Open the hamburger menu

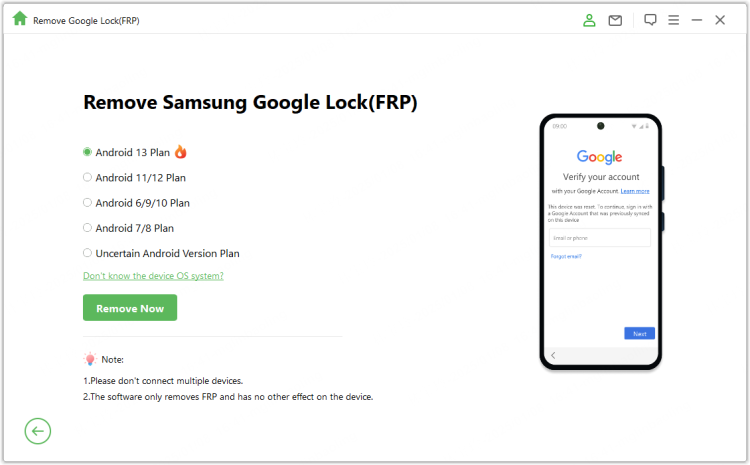tap(673, 20)
